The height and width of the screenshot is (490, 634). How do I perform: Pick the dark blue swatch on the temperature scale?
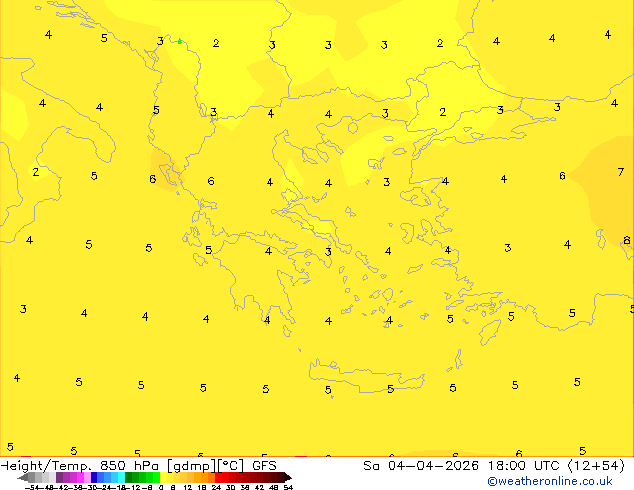pyautogui.click(x=94, y=477)
